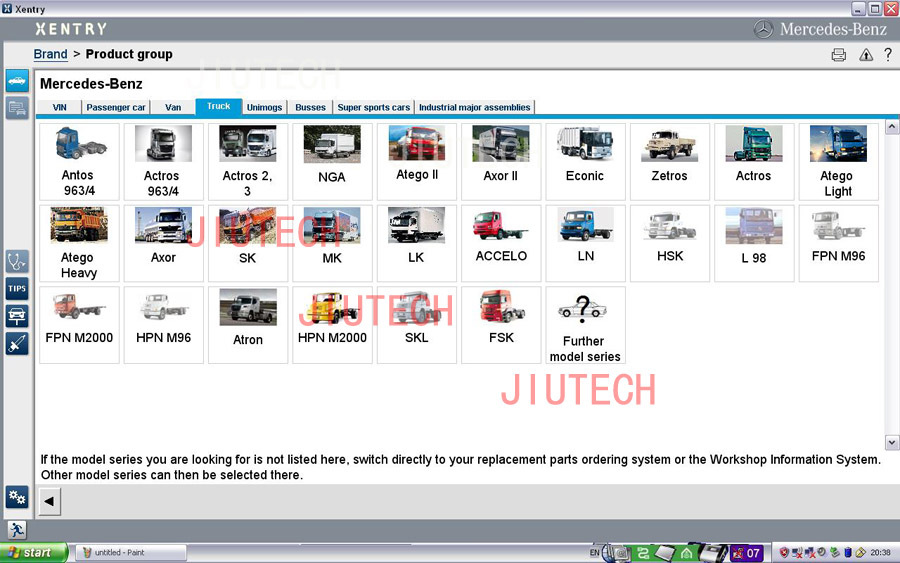Click the red security shield tray icon
This screenshot has width=900, height=563.
(x=784, y=553)
